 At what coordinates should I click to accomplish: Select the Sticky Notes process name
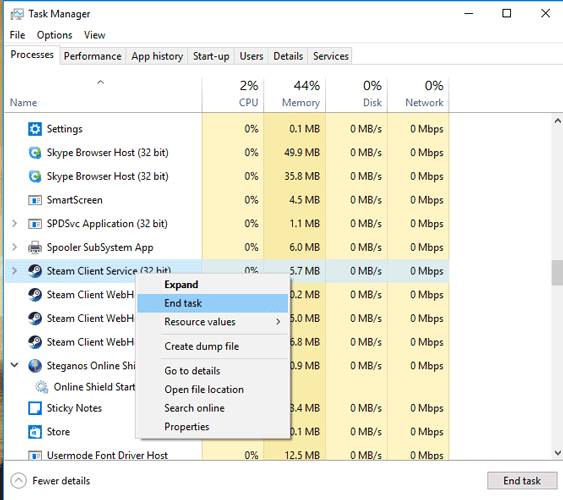coord(74,408)
